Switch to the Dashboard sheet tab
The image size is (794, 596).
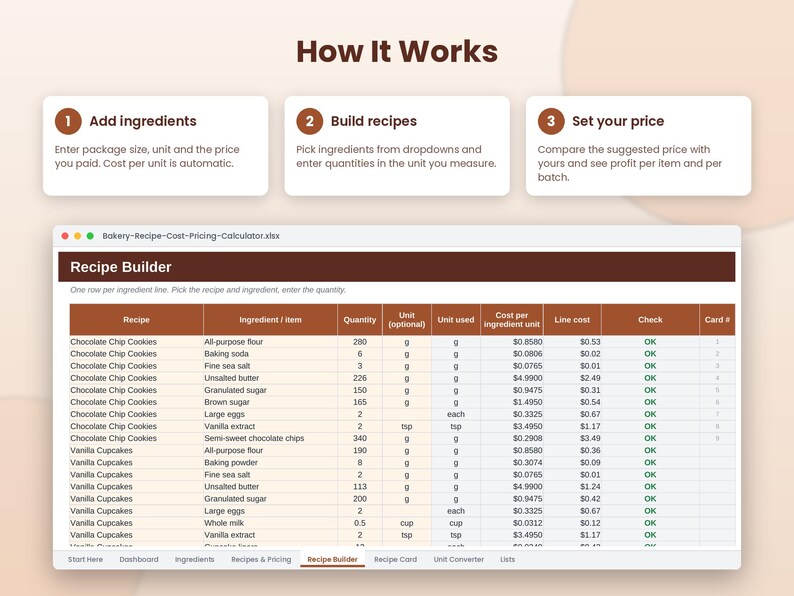tap(139, 559)
